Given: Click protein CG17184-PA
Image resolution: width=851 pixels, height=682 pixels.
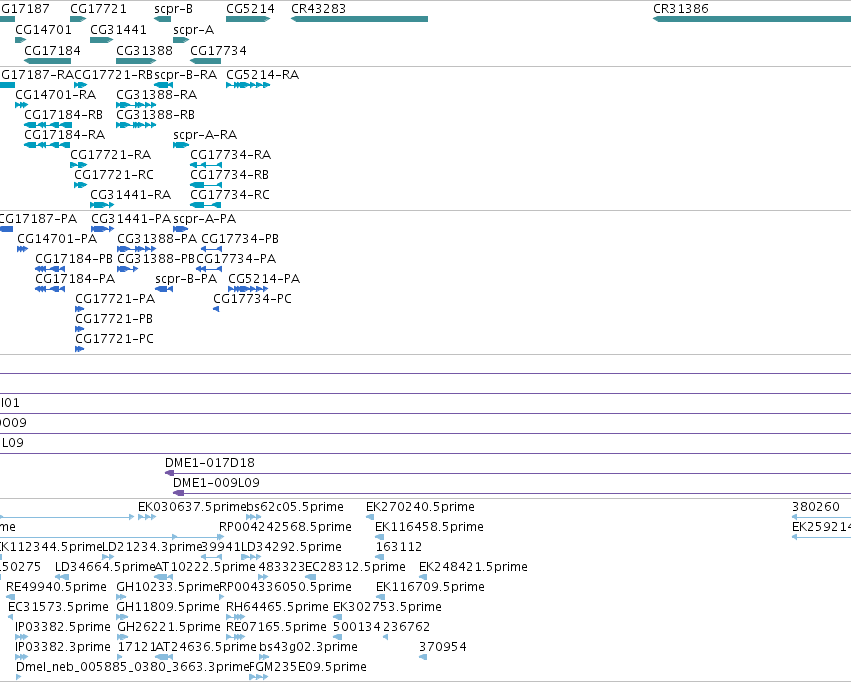Looking at the screenshot, I should [50, 289].
